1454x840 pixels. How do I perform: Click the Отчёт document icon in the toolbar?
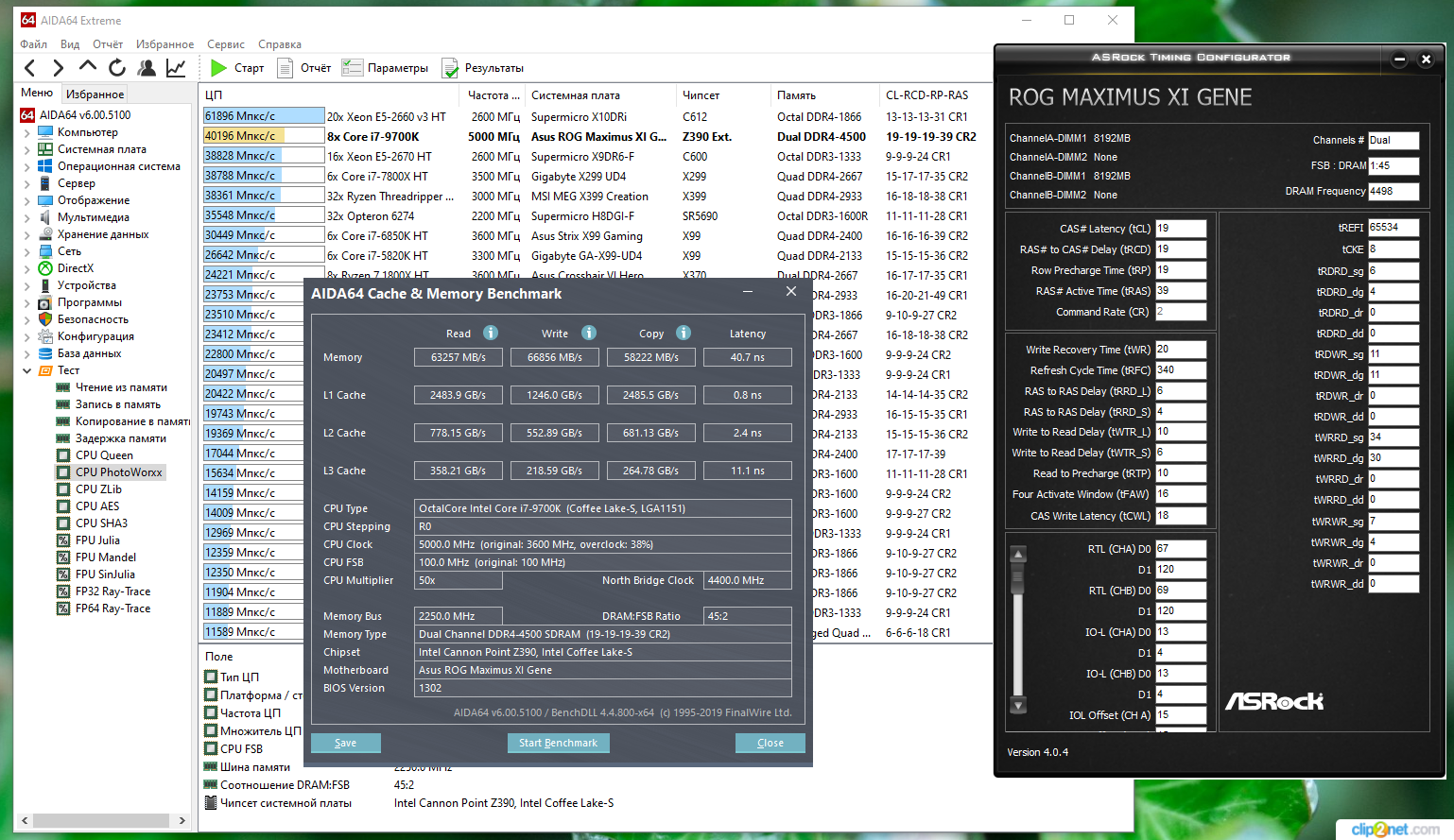click(285, 68)
